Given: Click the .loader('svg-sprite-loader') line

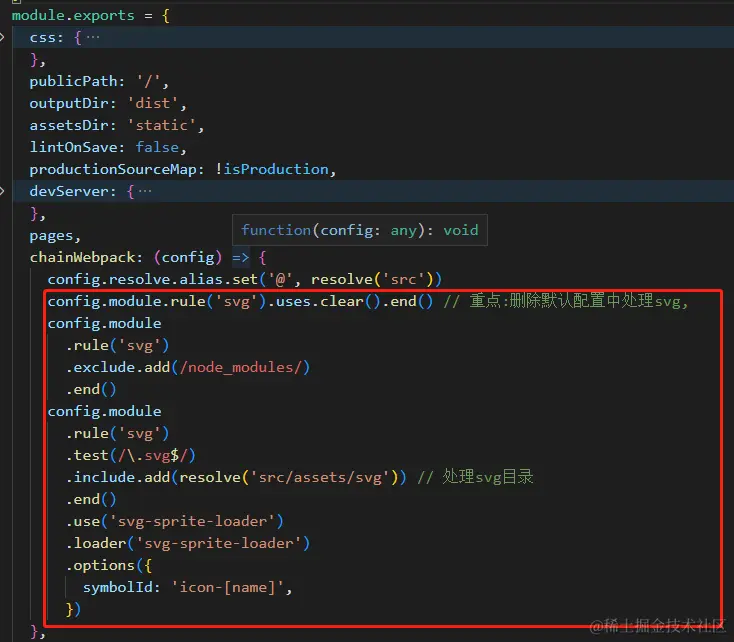Looking at the screenshot, I should [x=188, y=543].
